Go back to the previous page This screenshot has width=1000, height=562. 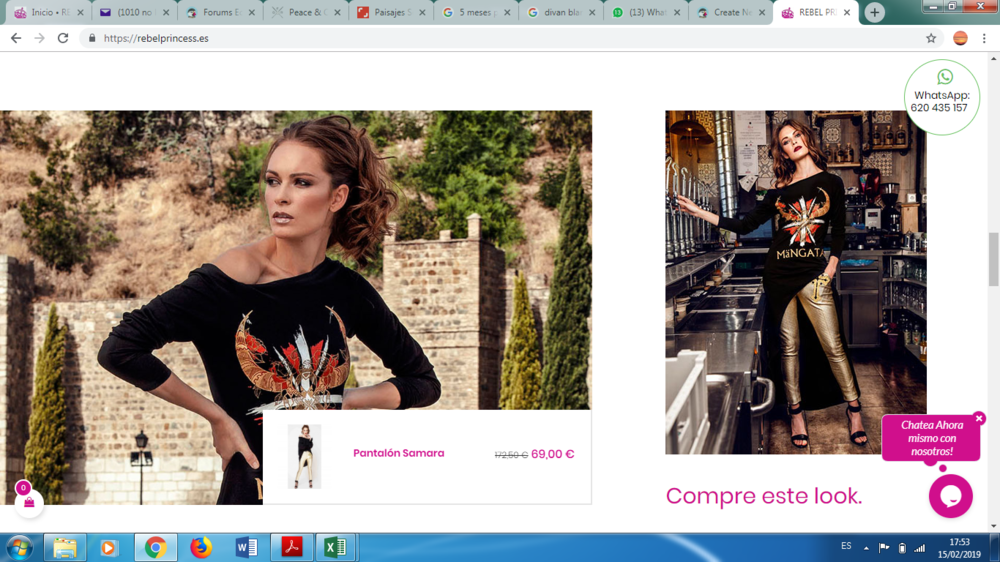(16, 38)
